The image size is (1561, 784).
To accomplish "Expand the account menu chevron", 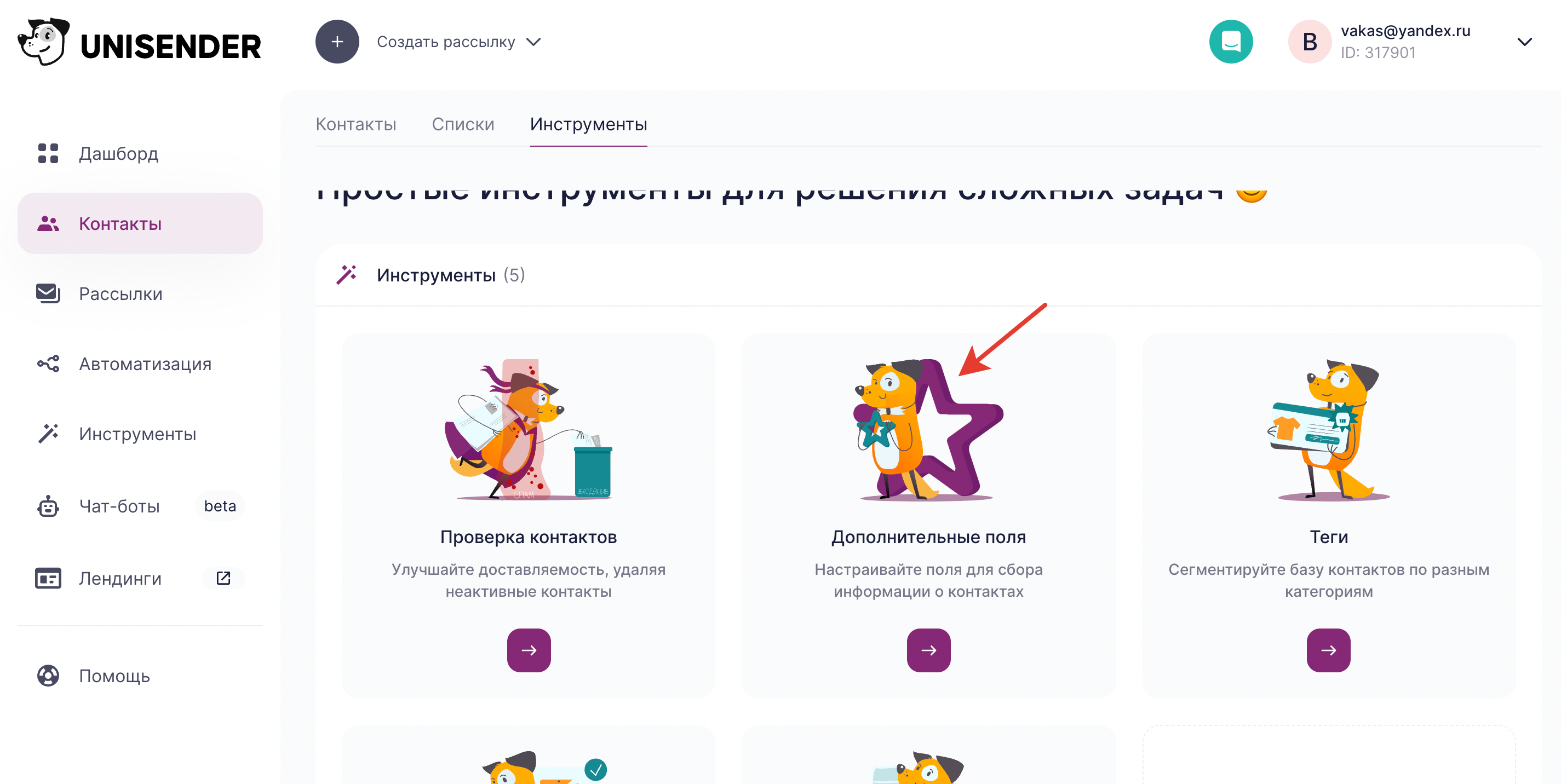I will [x=1524, y=41].
